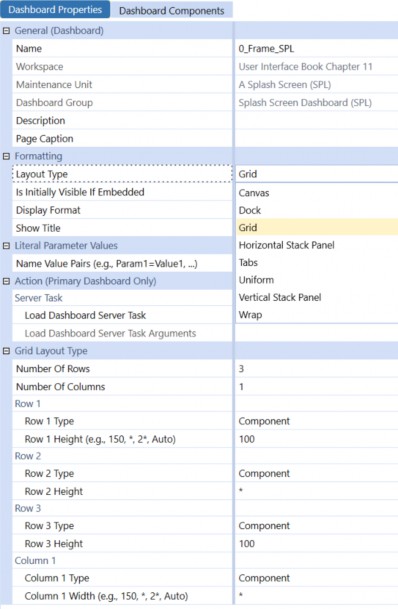
Task: Select the Layout Type property label
Action: tap(42, 174)
